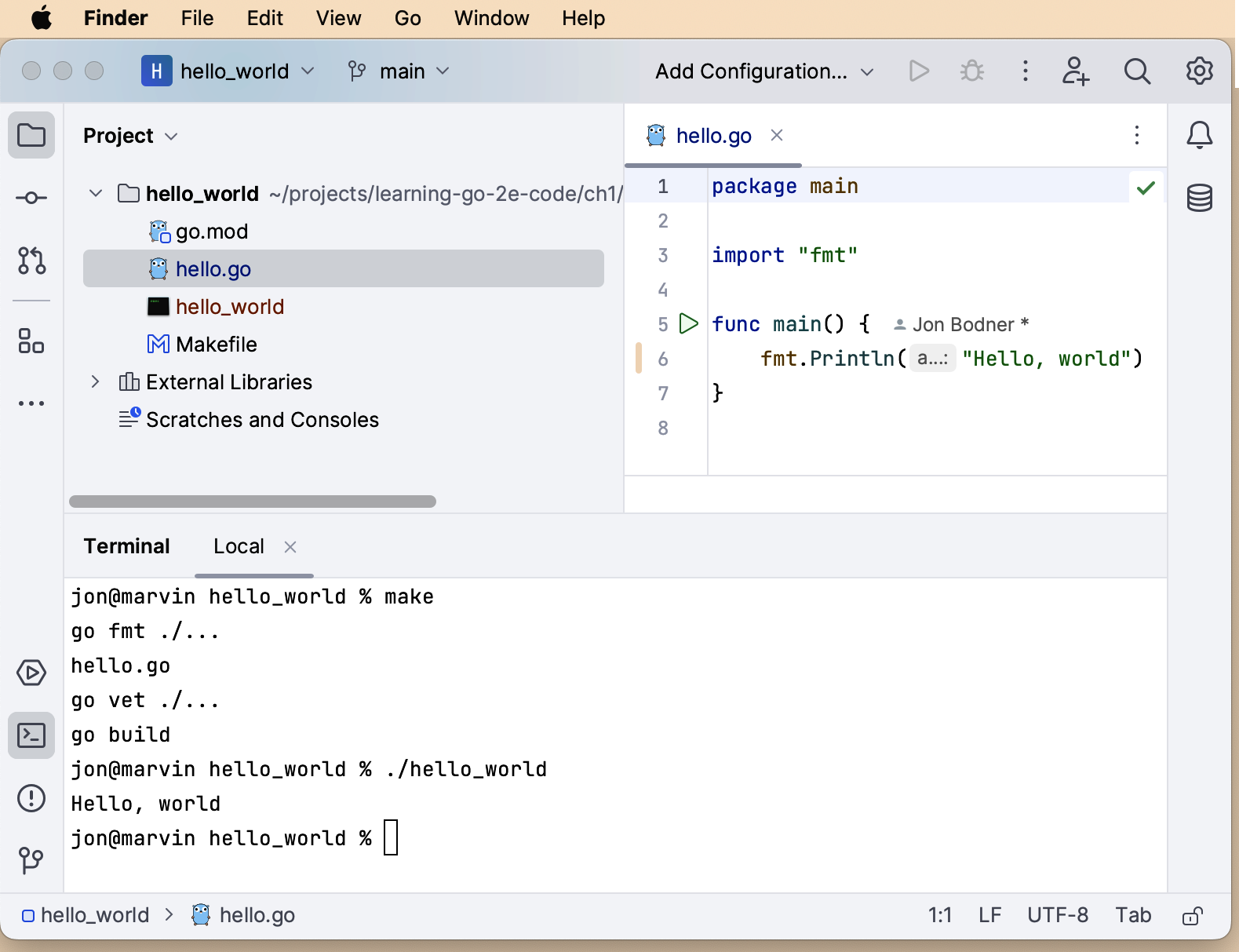Open the Git tool window icon
The height and width of the screenshot is (952, 1239).
click(x=31, y=860)
